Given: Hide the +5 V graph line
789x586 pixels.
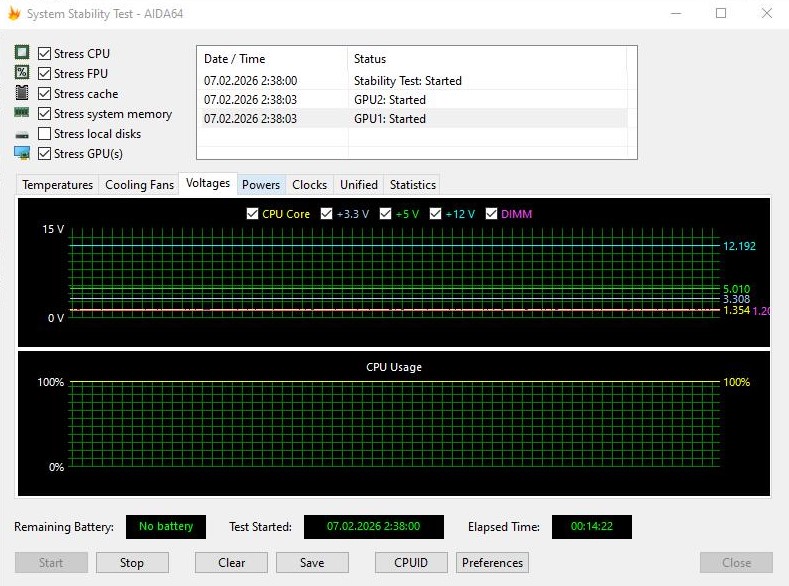Looking at the screenshot, I should pyautogui.click(x=385, y=214).
